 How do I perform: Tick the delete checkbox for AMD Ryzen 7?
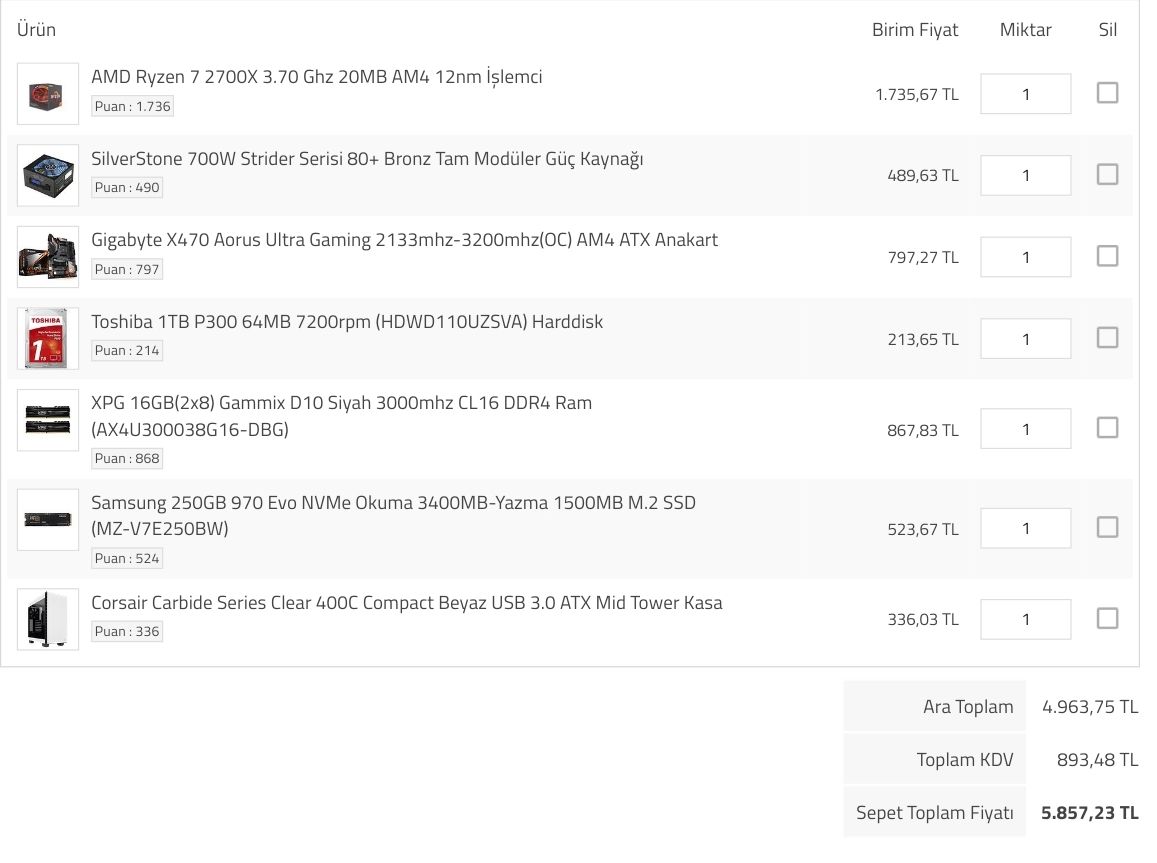[1107, 93]
